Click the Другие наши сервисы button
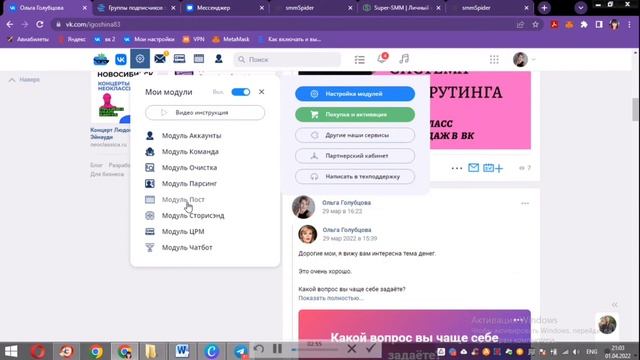 tap(355, 135)
